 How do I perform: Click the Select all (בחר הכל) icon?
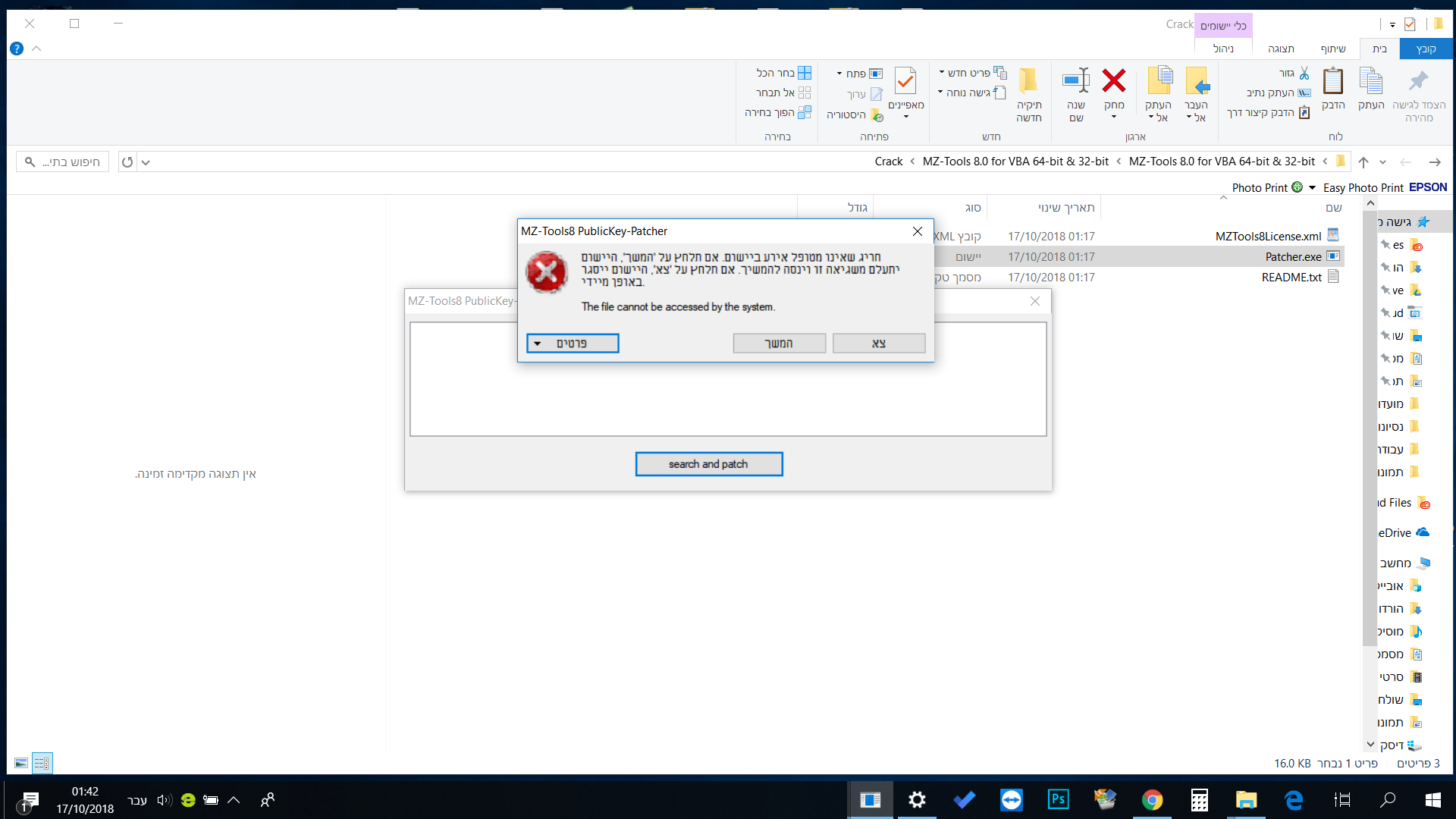[x=805, y=73]
